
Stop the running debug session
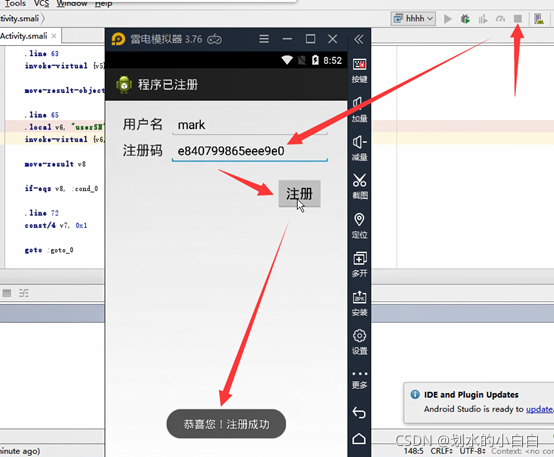click(518, 18)
